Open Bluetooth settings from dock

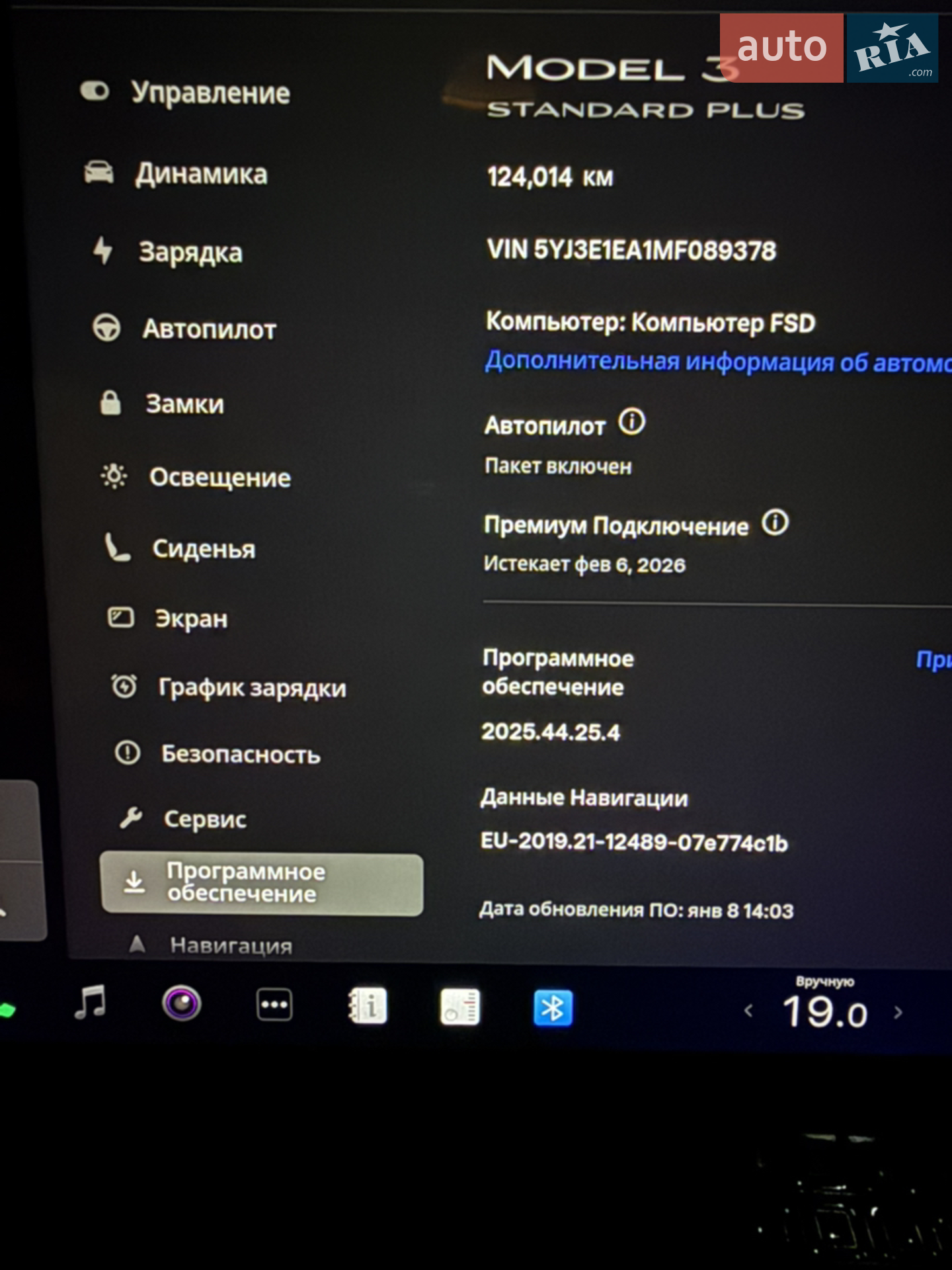pos(553,1009)
